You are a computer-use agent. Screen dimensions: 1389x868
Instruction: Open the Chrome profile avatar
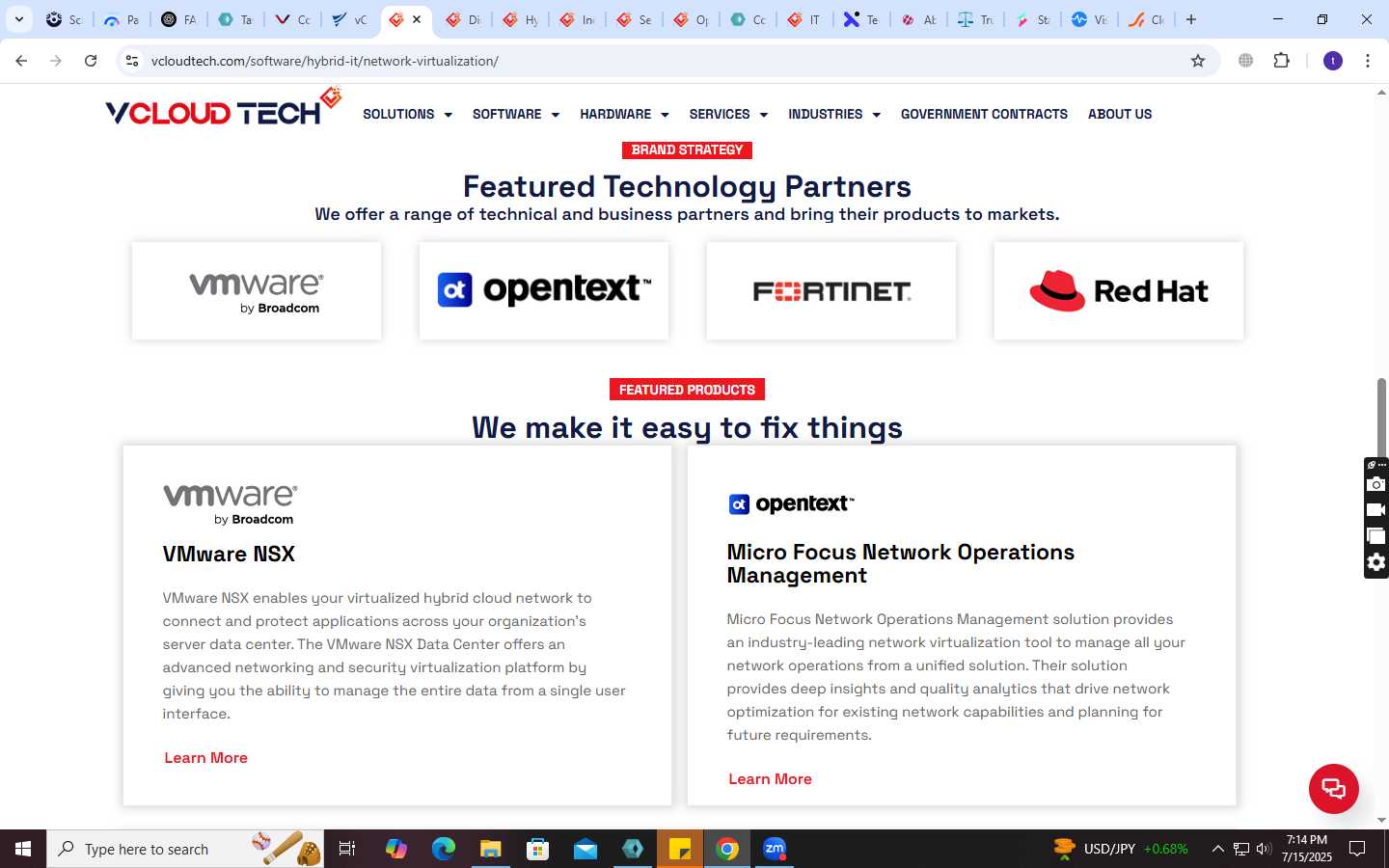[x=1333, y=61]
